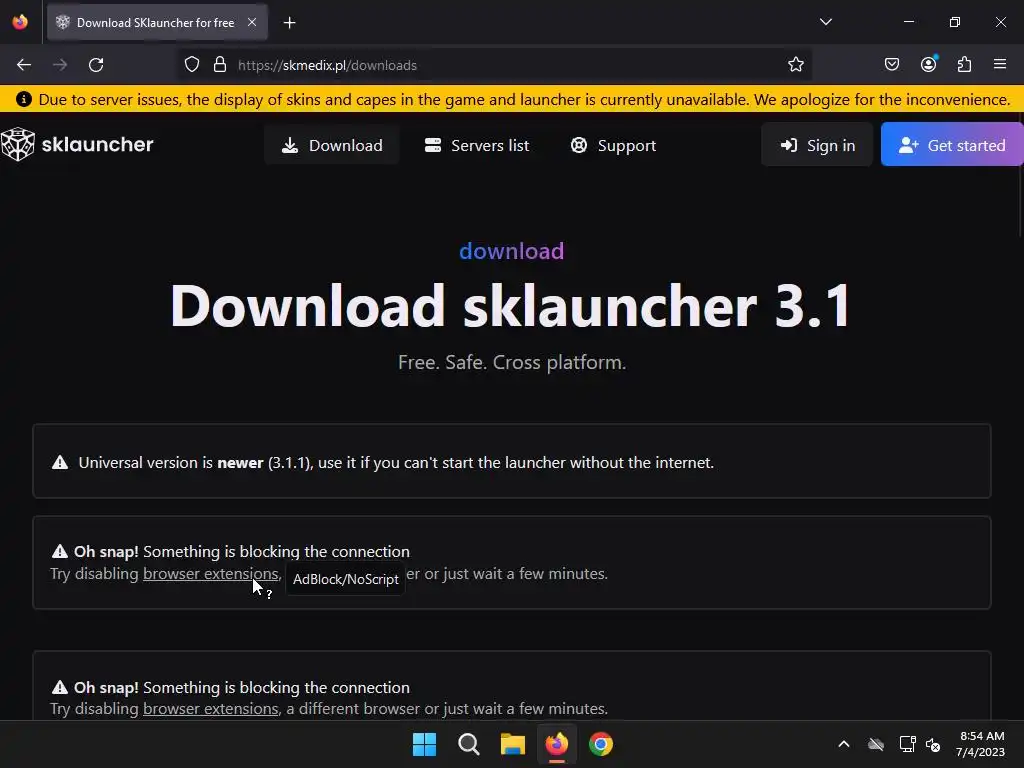Open the Support nav item
Viewport: 1024px width, 768px height.
pyautogui.click(x=613, y=145)
